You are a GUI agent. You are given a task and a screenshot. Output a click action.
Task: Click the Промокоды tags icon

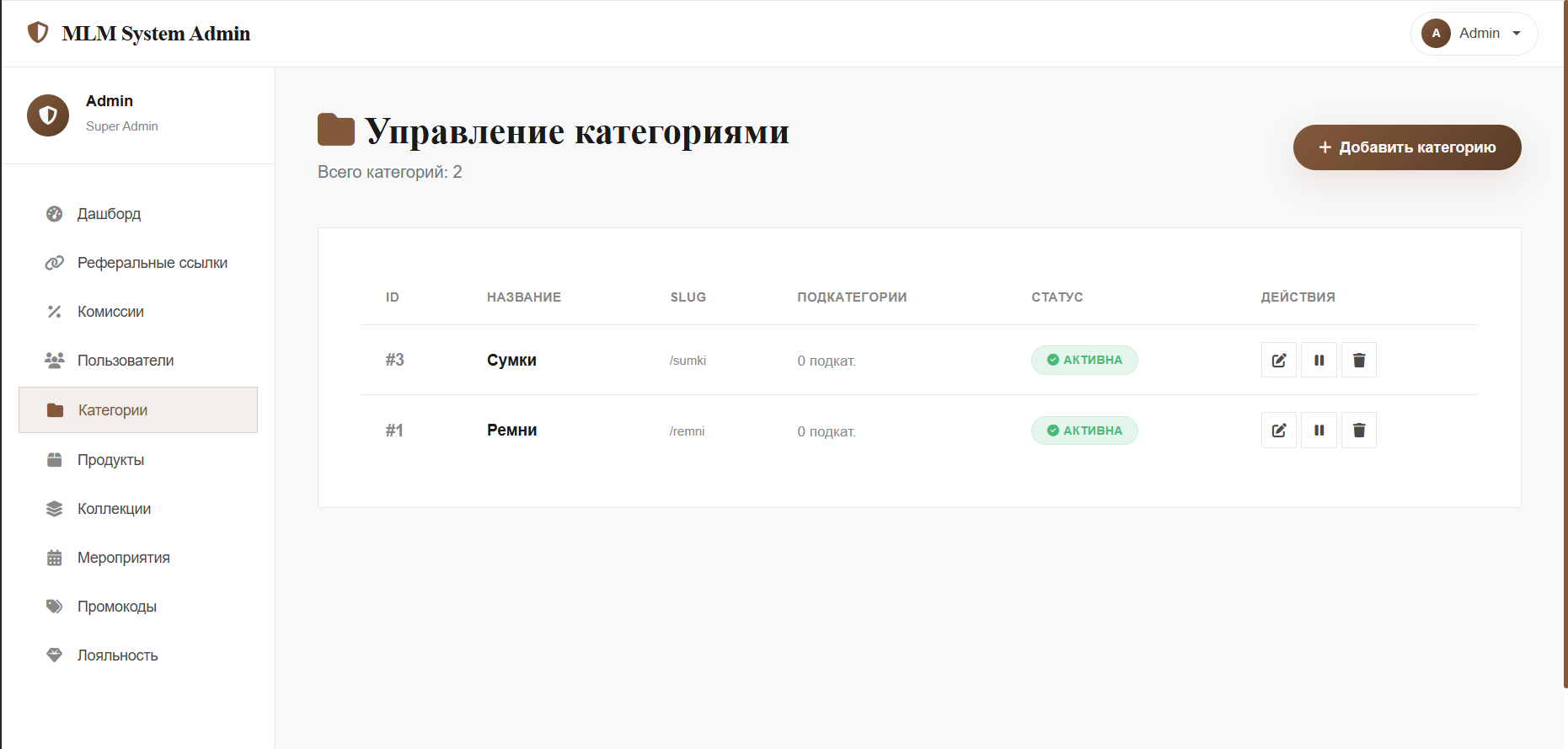point(55,607)
